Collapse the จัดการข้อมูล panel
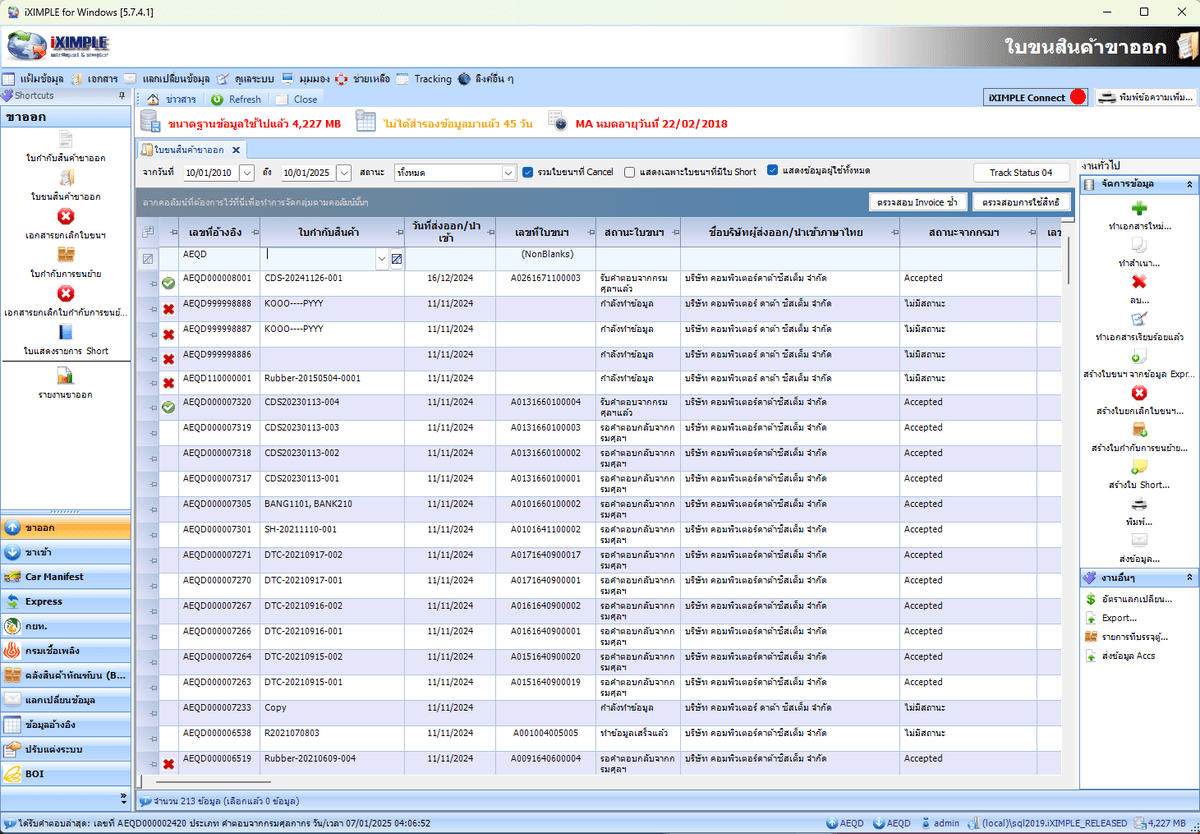Screen dimensions: 1200x834 pos(1189,185)
